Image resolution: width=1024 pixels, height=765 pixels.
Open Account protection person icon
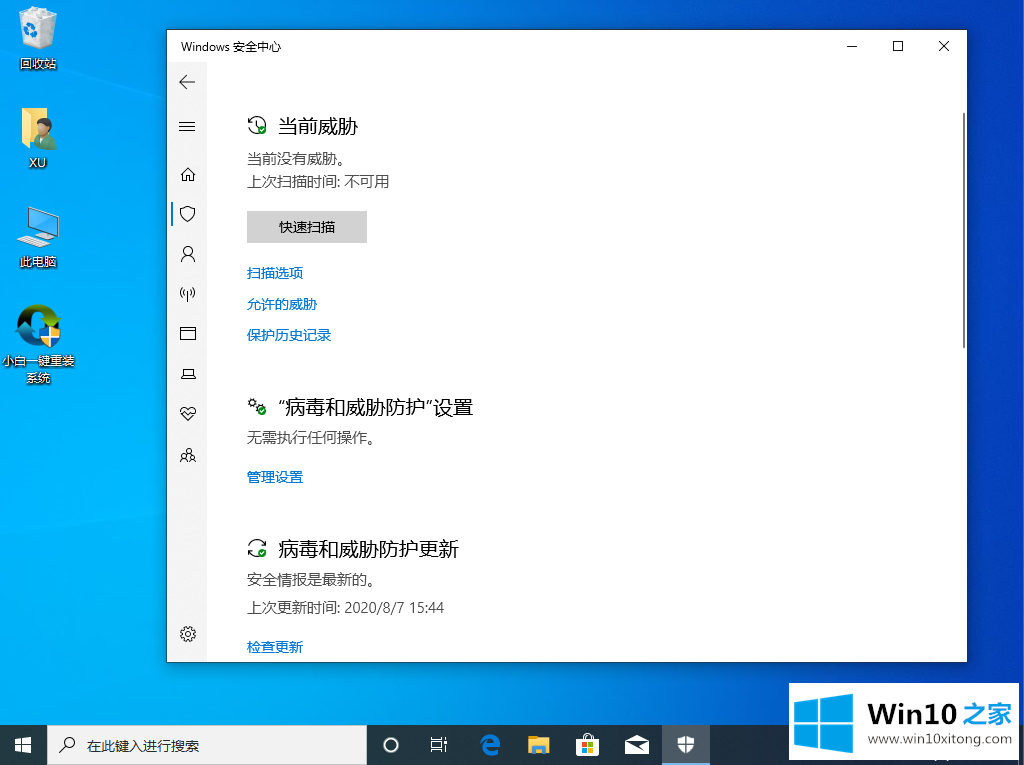188,253
